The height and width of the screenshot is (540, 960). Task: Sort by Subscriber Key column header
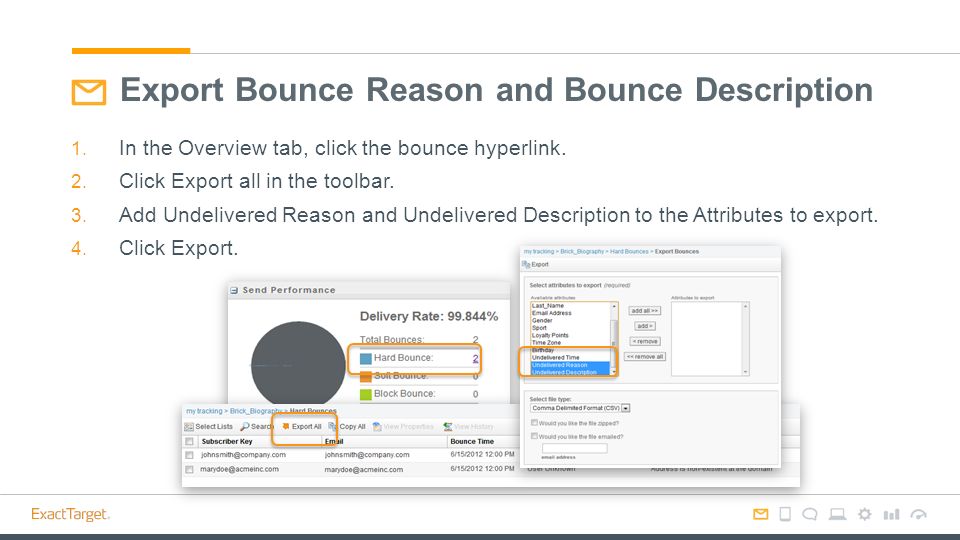coord(227,441)
